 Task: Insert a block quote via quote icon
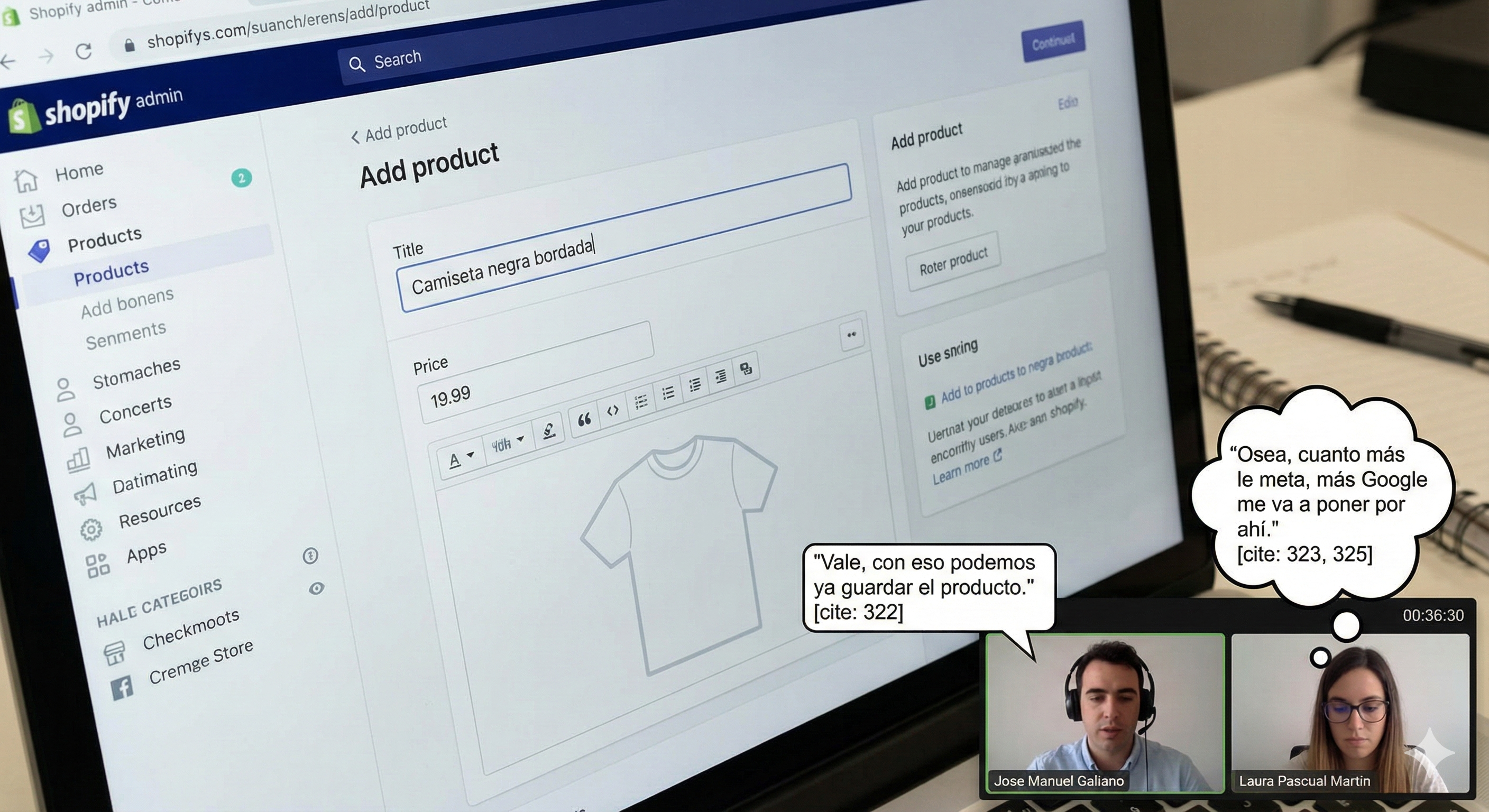(584, 419)
